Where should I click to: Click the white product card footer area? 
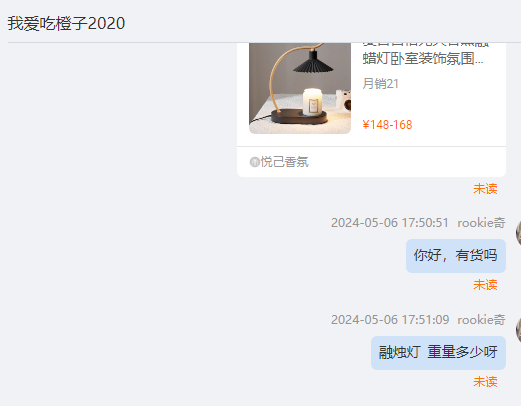click(x=371, y=162)
